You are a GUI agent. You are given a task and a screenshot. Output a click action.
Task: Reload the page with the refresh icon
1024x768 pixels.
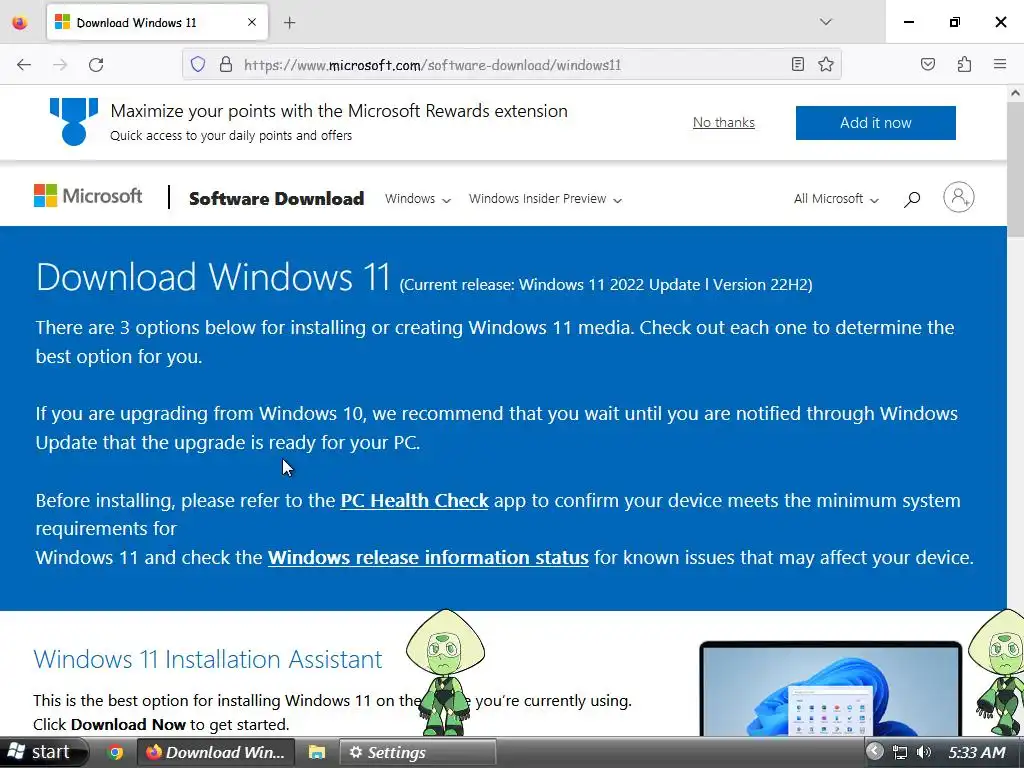pyautogui.click(x=96, y=65)
